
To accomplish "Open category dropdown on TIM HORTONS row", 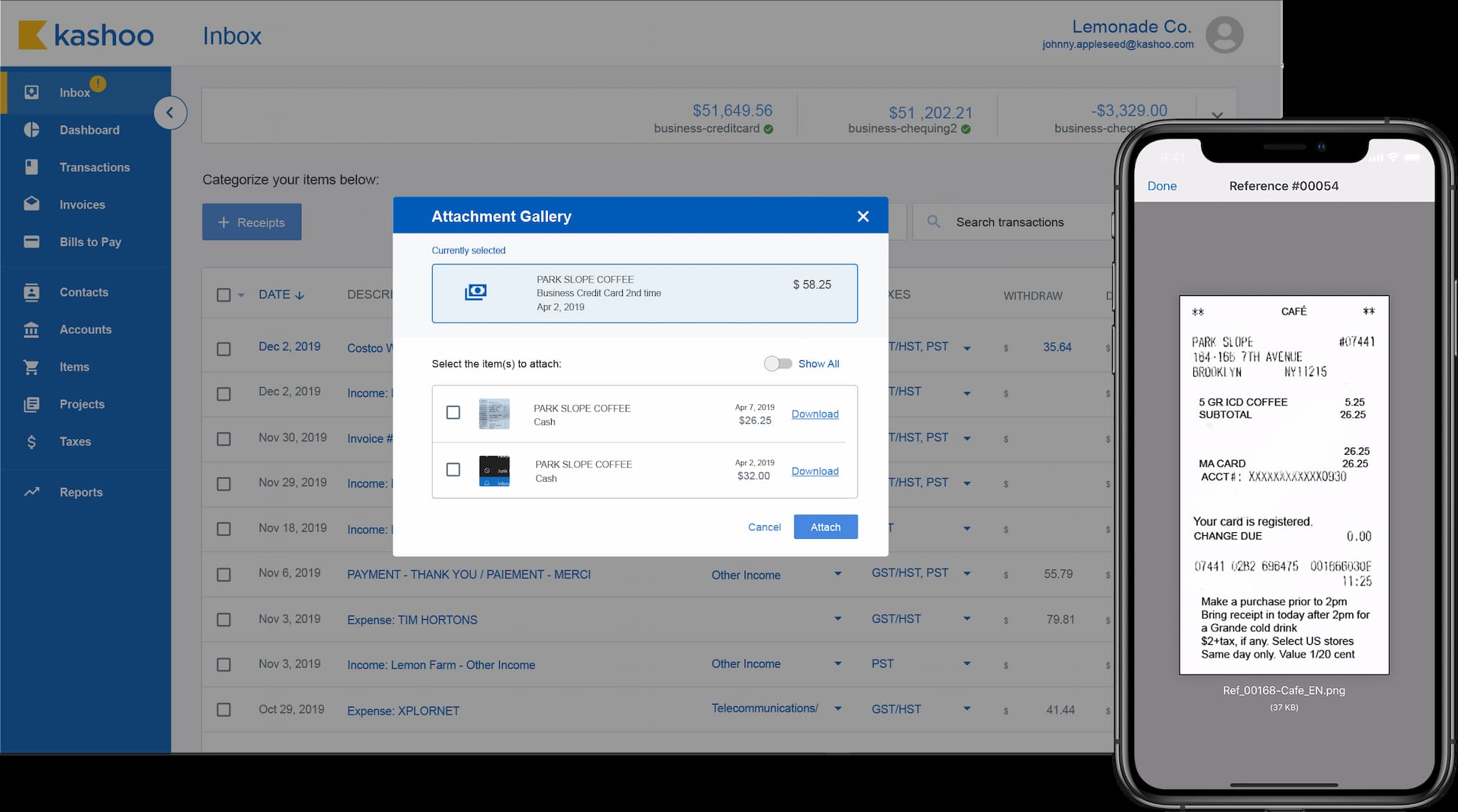I will click(838, 619).
